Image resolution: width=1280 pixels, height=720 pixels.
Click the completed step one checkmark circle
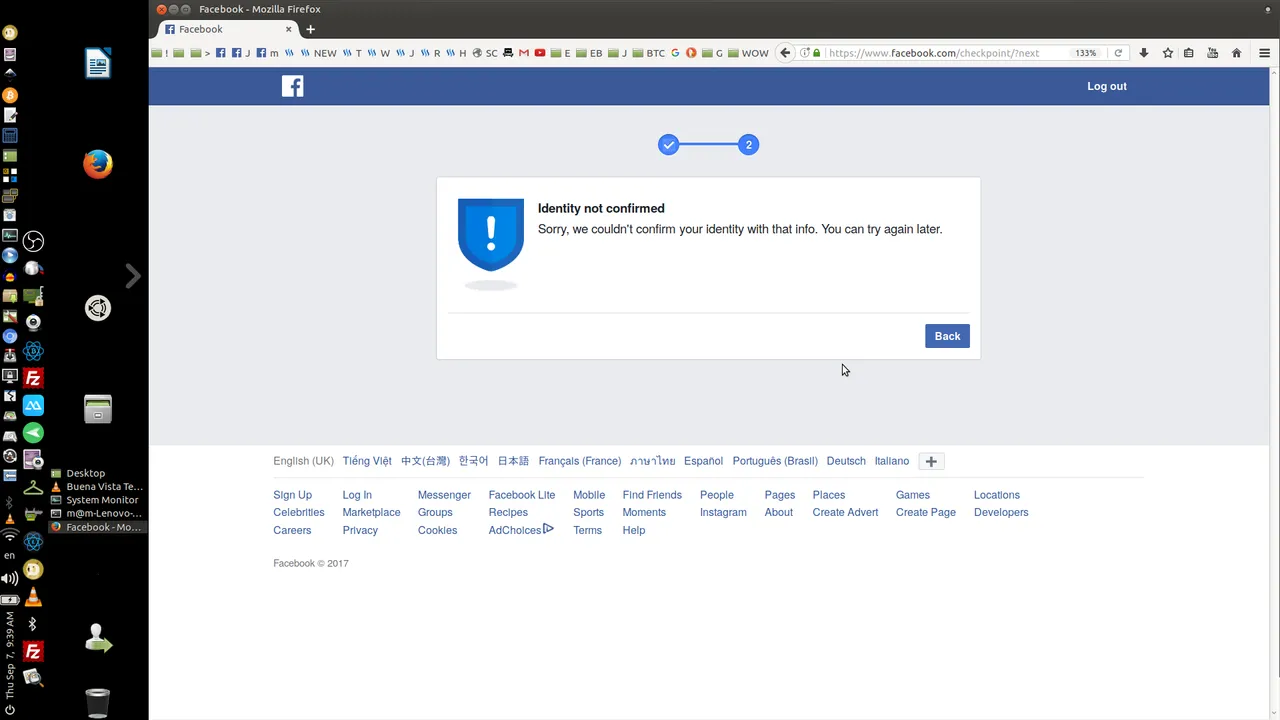click(668, 145)
